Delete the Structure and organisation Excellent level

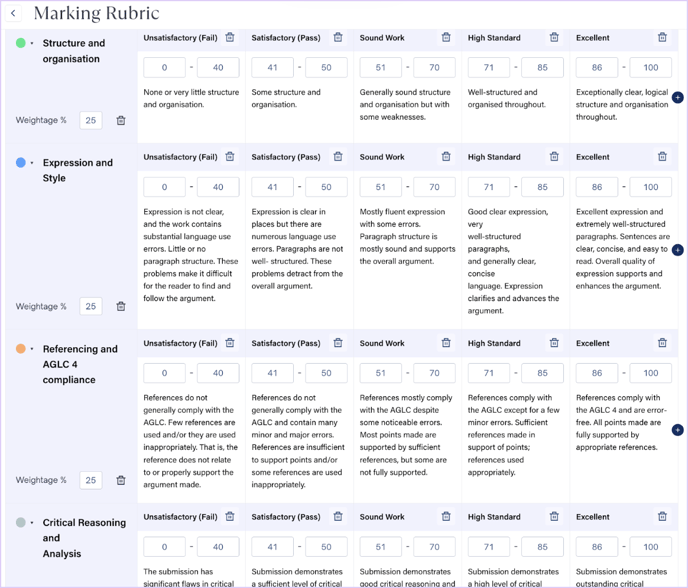(662, 38)
